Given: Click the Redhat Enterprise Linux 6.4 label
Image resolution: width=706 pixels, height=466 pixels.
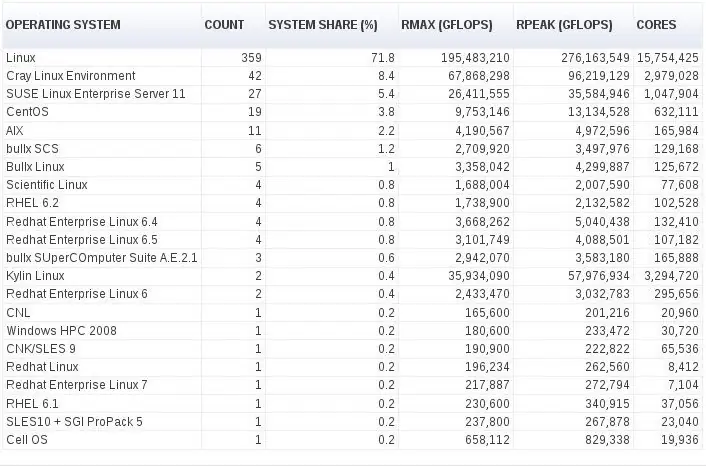Looking at the screenshot, I should pyautogui.click(x=81, y=222).
